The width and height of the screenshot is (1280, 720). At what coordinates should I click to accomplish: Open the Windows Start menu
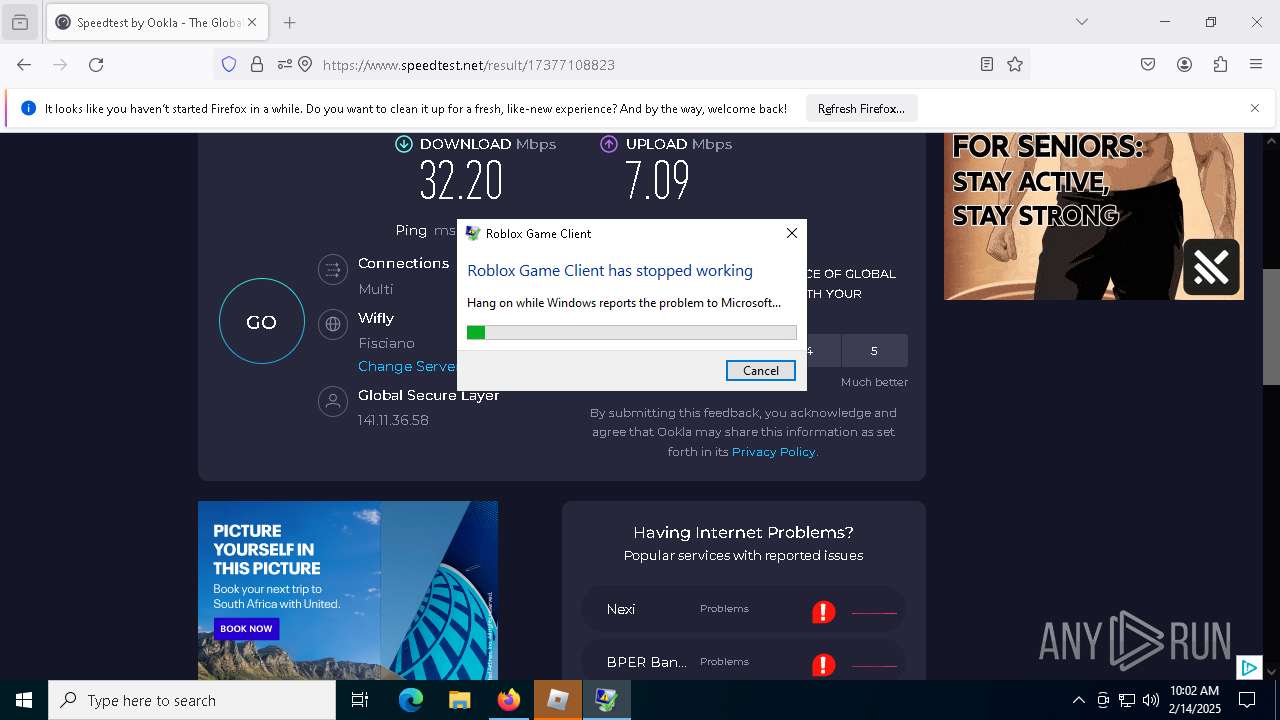[24, 700]
